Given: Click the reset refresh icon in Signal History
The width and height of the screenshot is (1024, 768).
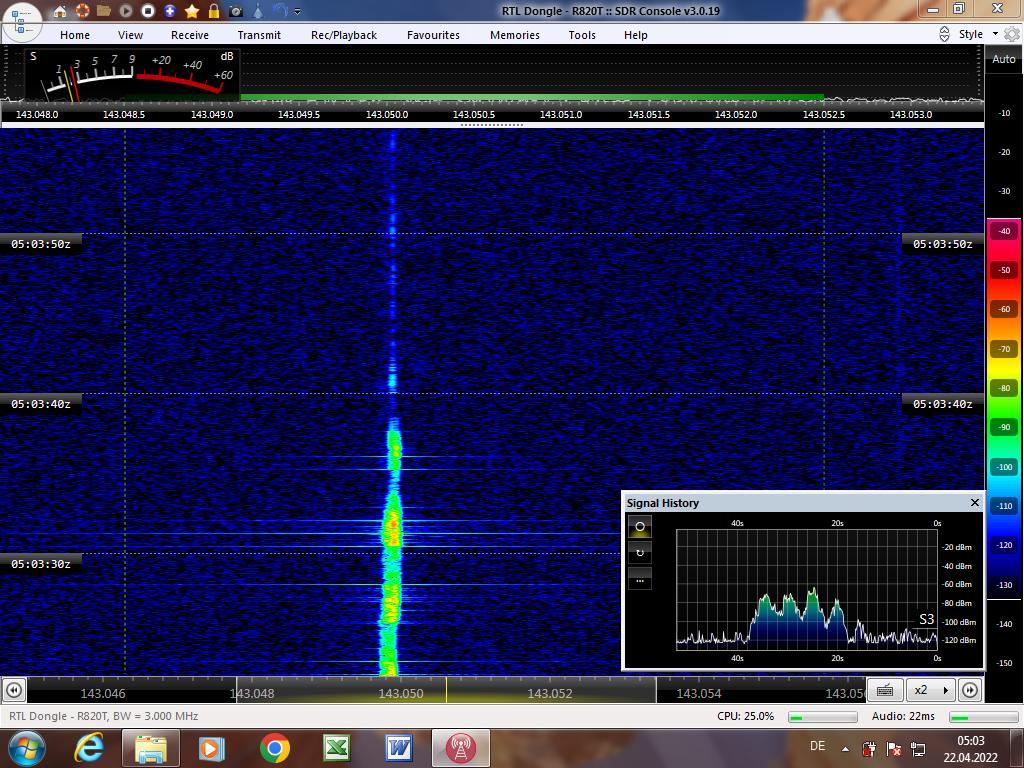Looking at the screenshot, I should [x=639, y=552].
